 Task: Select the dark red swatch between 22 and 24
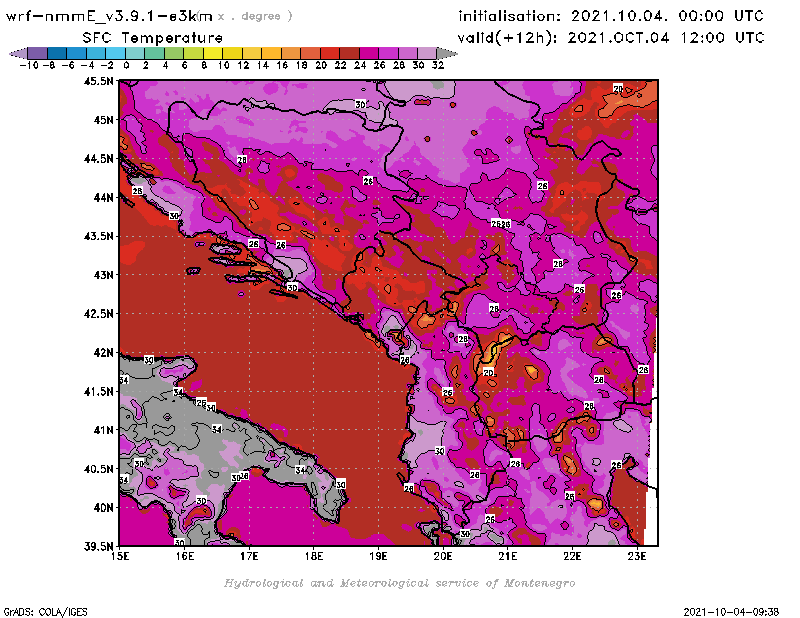pos(349,53)
